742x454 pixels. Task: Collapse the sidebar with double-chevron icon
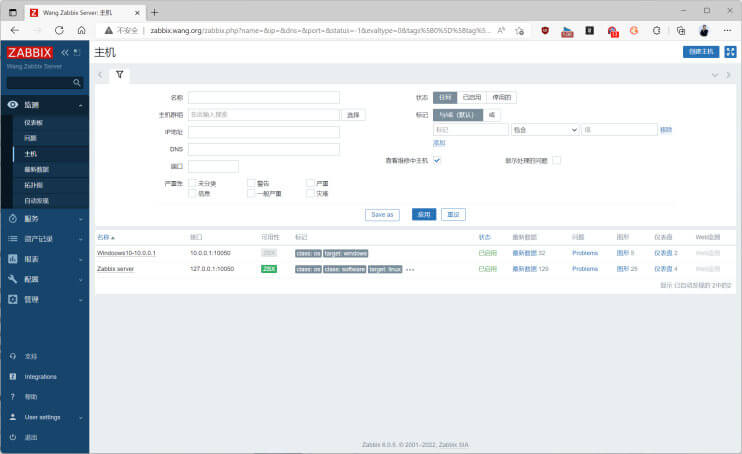point(65,53)
